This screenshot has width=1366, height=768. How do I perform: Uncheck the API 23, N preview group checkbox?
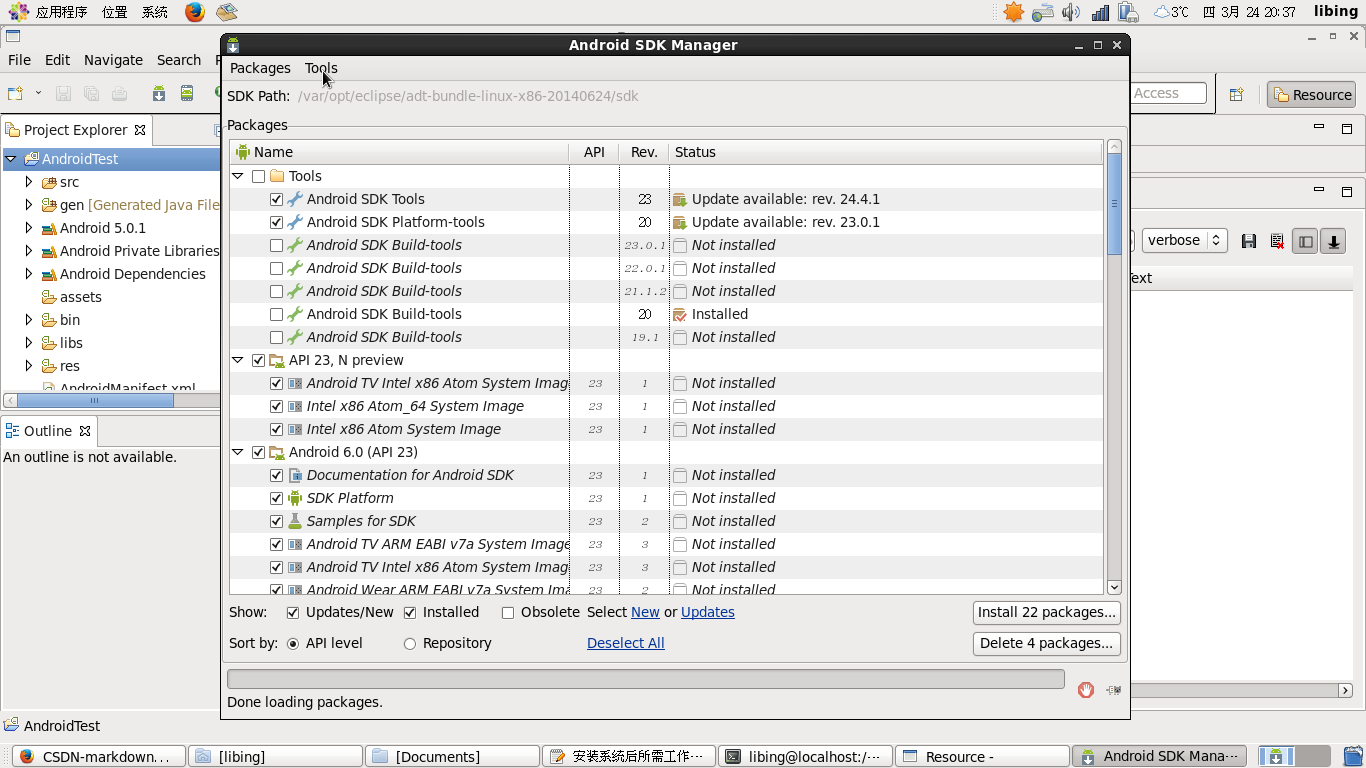(x=259, y=360)
